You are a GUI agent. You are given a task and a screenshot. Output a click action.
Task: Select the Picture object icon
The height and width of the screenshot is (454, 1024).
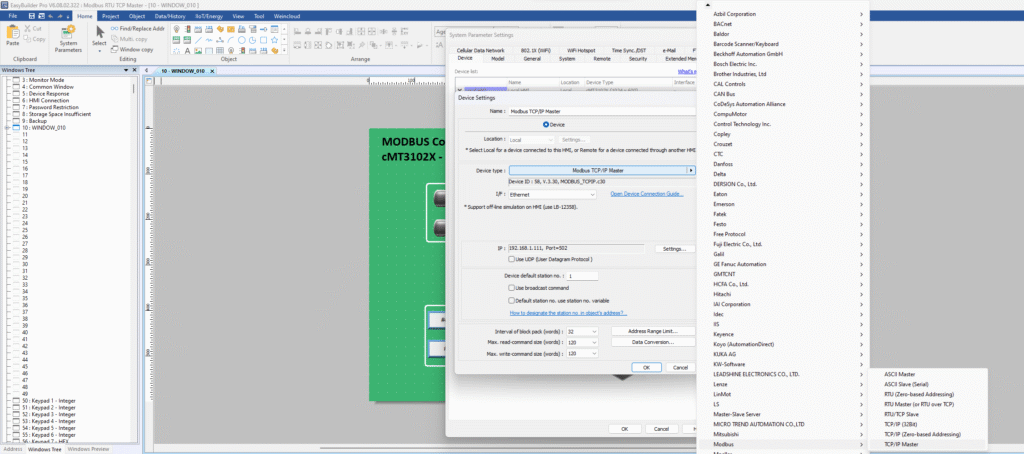(x=198, y=50)
